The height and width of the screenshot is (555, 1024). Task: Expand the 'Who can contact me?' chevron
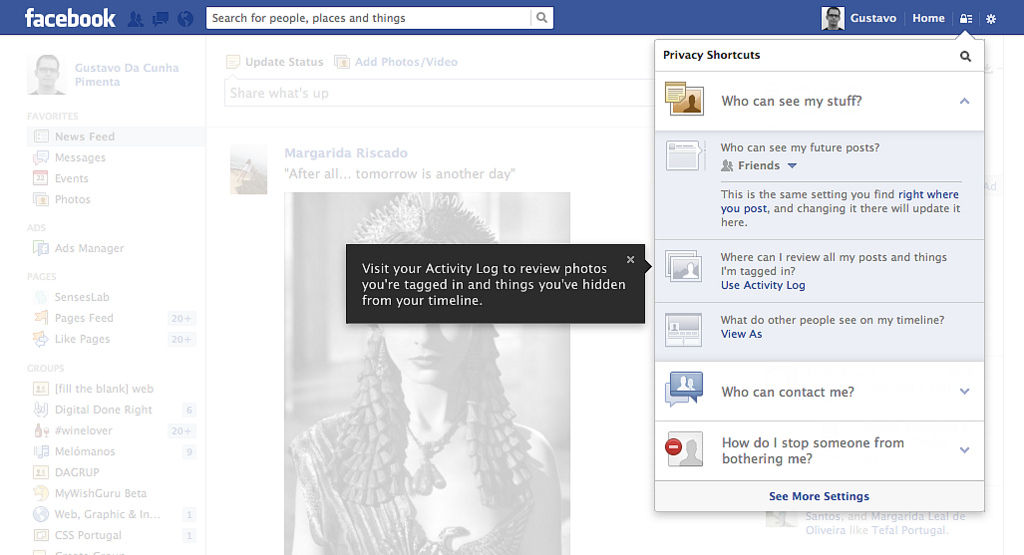[965, 392]
